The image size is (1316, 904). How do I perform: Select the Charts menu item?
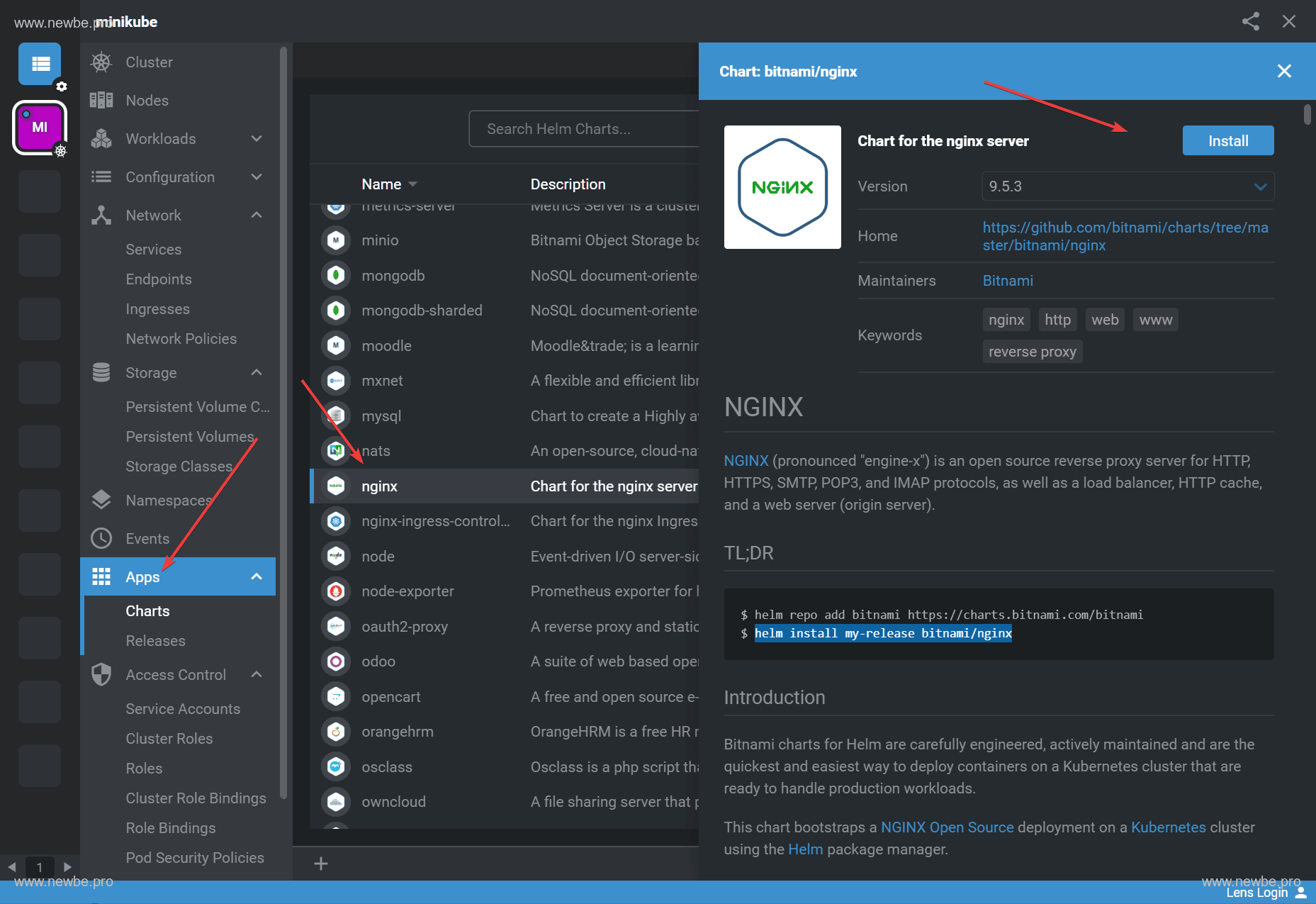147,610
